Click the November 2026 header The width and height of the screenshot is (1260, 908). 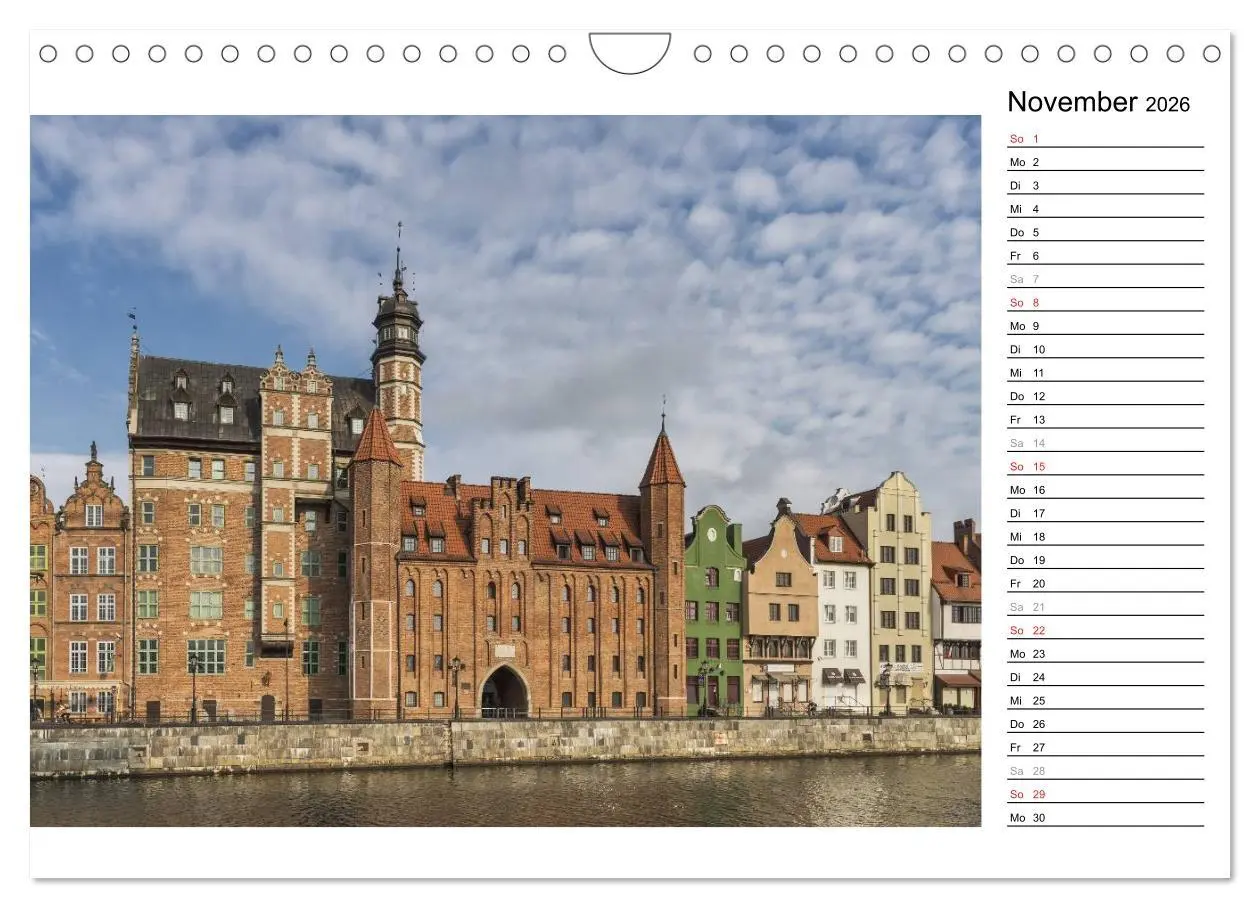click(1100, 102)
